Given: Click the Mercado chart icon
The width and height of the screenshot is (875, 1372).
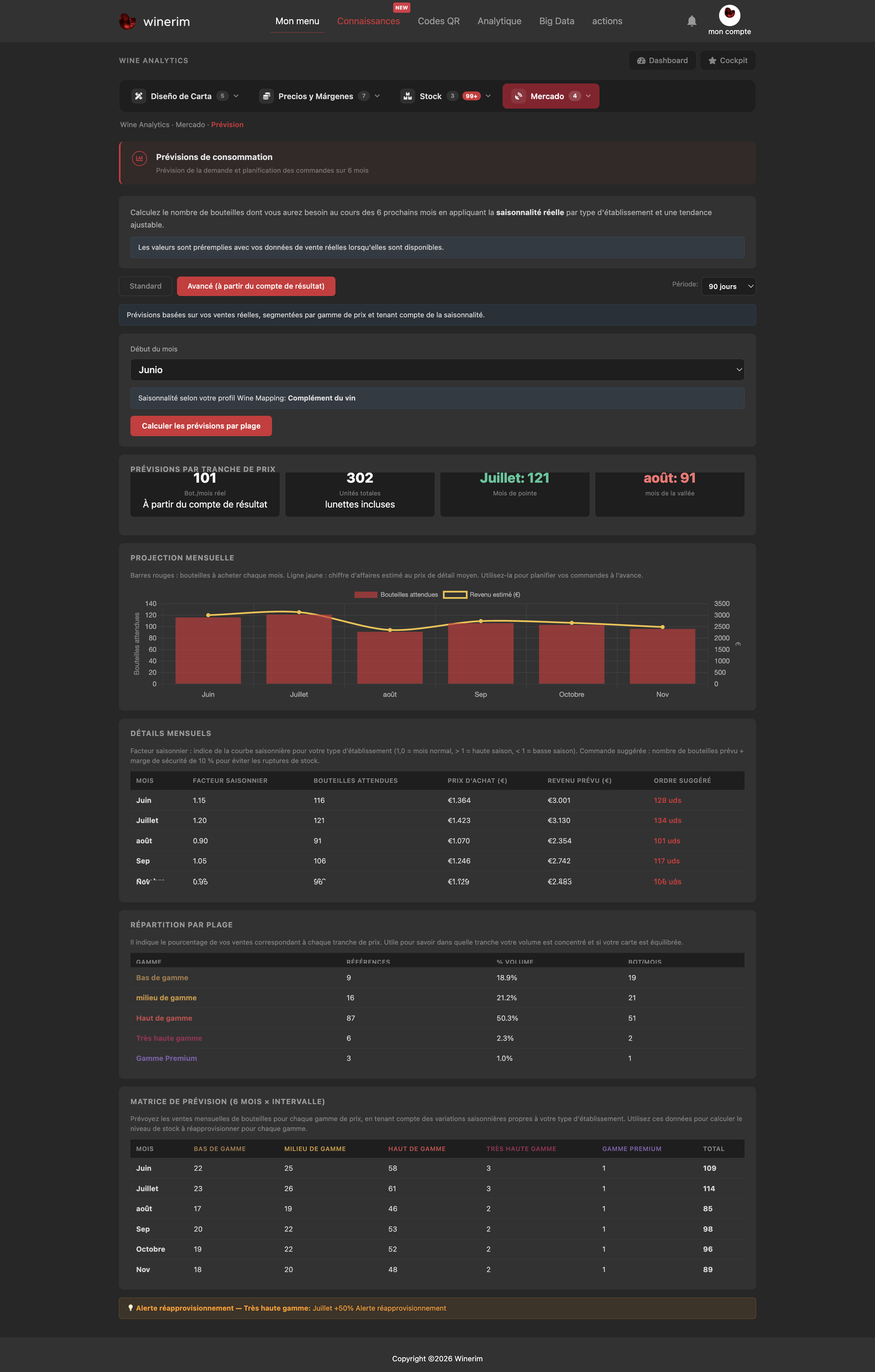Looking at the screenshot, I should (519, 96).
